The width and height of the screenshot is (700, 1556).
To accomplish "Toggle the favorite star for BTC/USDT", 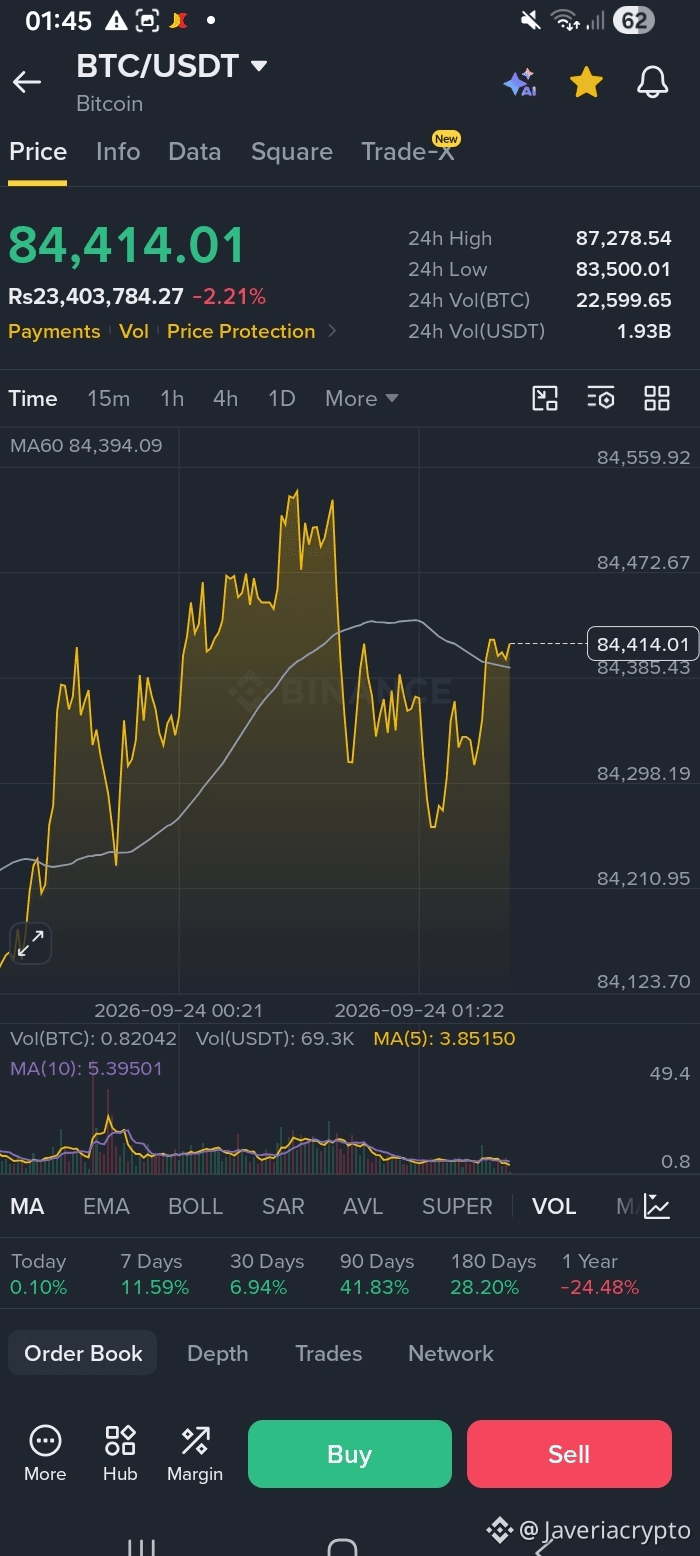I will pyautogui.click(x=586, y=83).
